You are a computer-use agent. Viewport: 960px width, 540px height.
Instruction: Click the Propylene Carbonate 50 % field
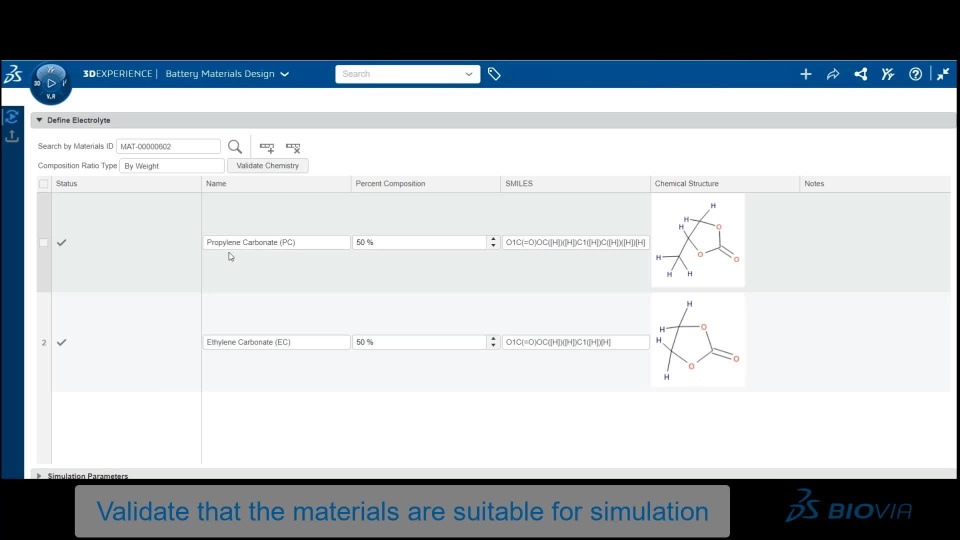click(420, 242)
